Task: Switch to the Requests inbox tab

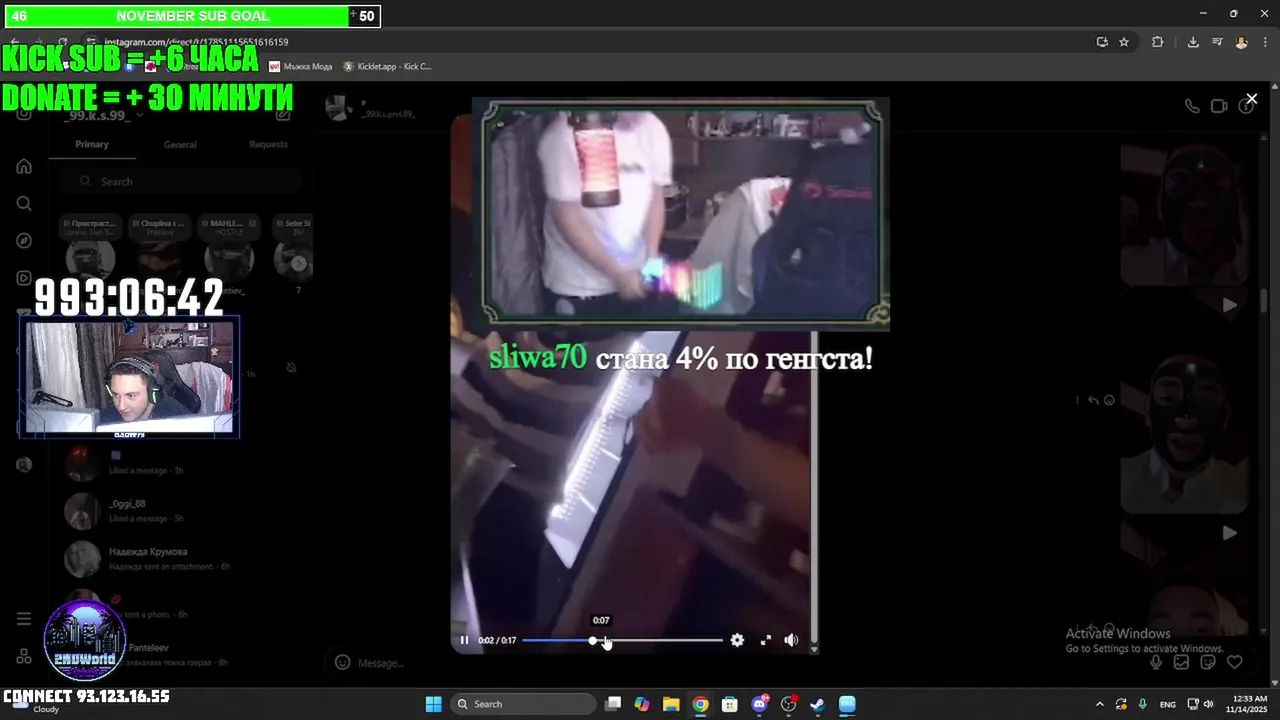Action: point(268,144)
